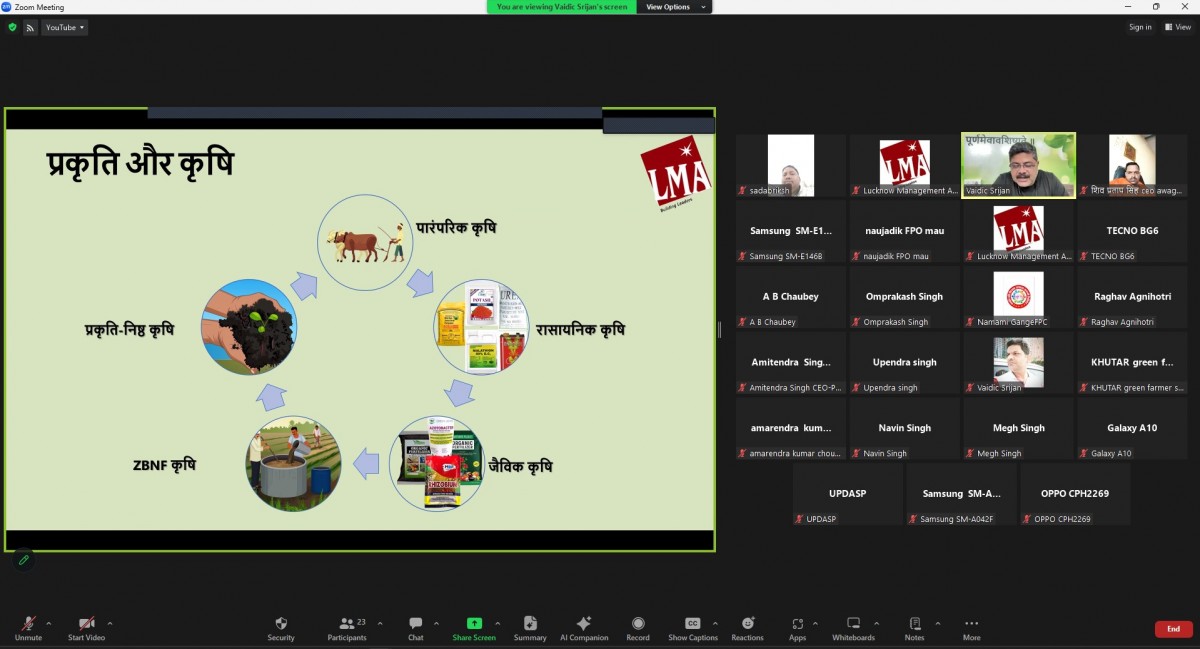Open the View layout menu
The image size is (1200, 649).
pos(1177,27)
